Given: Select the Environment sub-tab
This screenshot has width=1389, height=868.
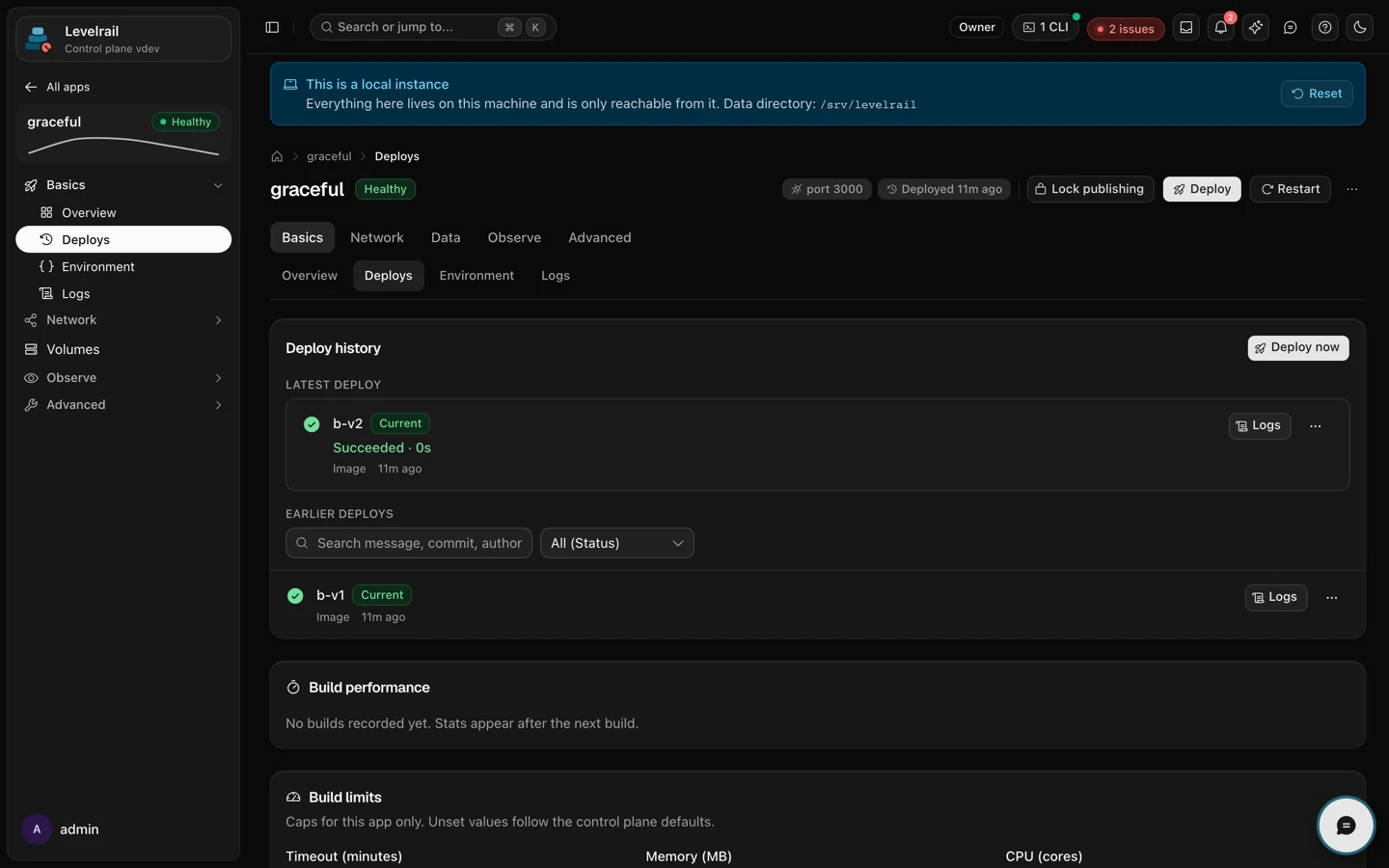Looking at the screenshot, I should (477, 276).
